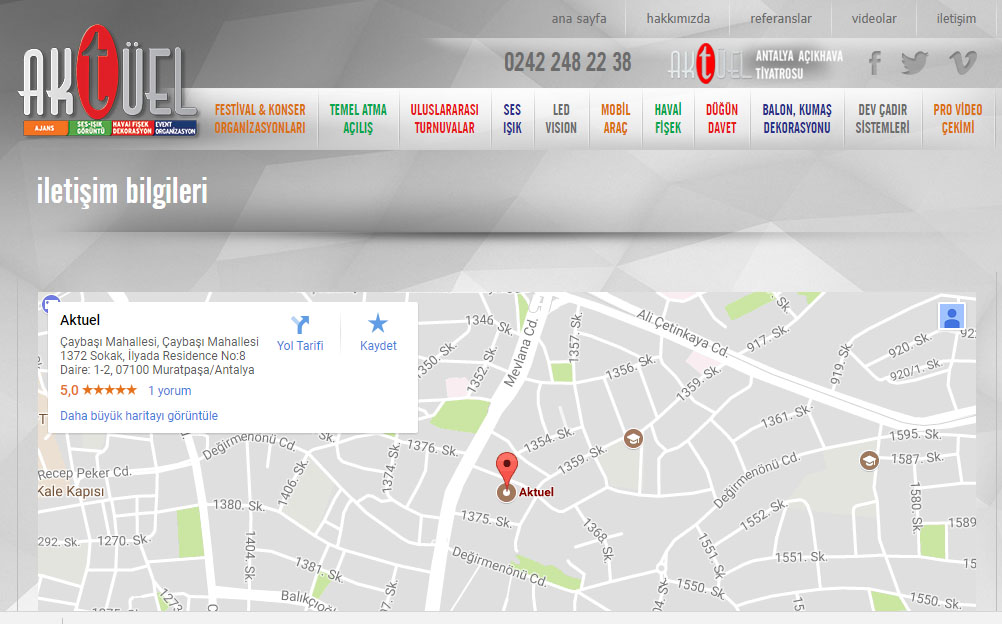This screenshot has height=624, width=1002.
Task: Click the Kaydet link text
Action: (x=378, y=346)
